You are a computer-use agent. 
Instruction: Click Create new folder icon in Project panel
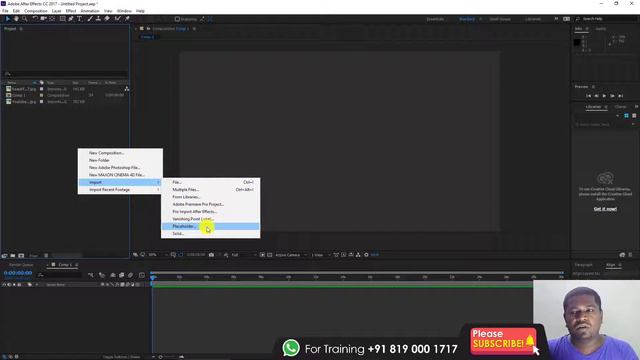coord(13,256)
